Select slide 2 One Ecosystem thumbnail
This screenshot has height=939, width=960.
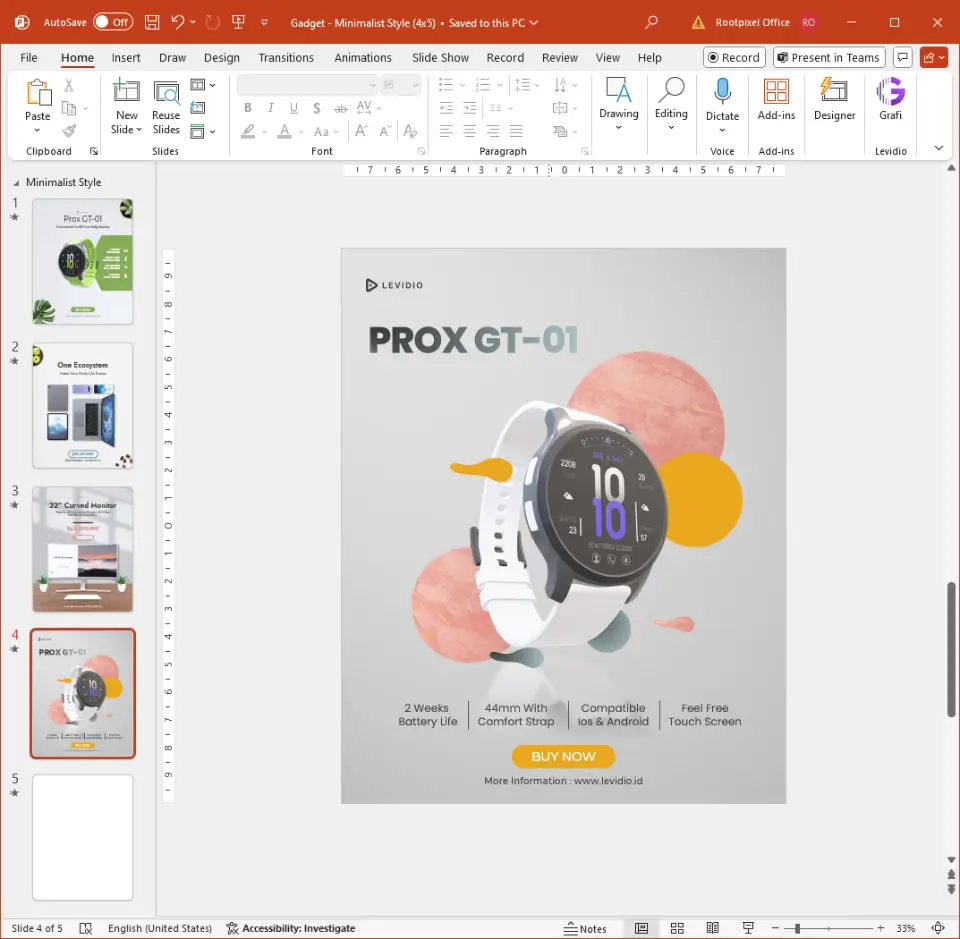(x=83, y=405)
